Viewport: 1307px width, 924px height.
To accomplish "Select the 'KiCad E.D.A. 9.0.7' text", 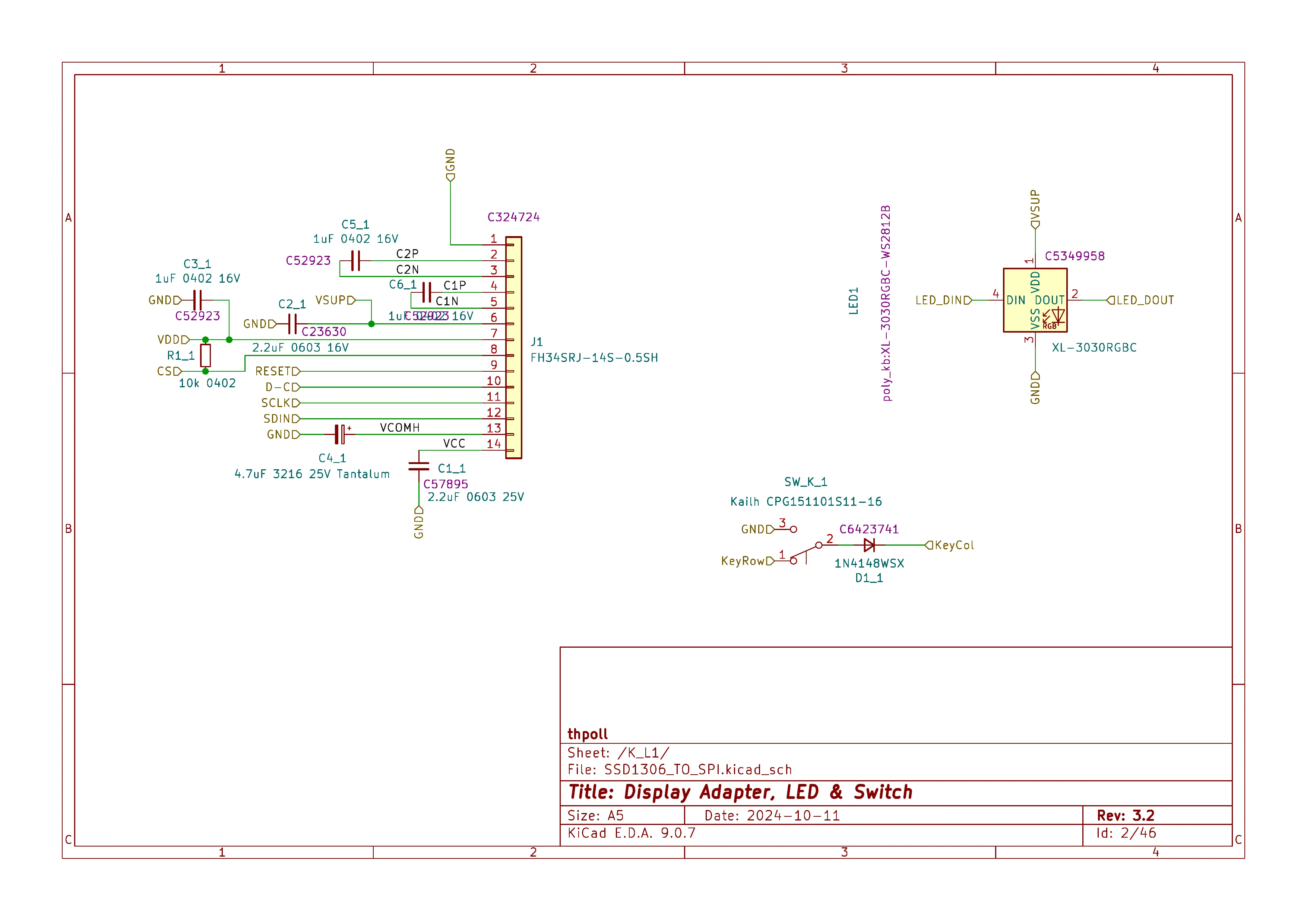I will pyautogui.click(x=631, y=833).
